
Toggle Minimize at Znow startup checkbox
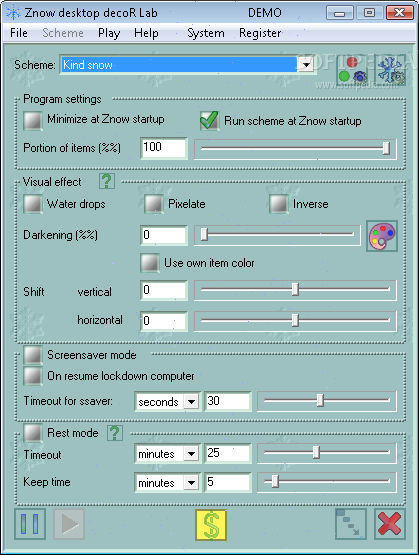click(33, 121)
